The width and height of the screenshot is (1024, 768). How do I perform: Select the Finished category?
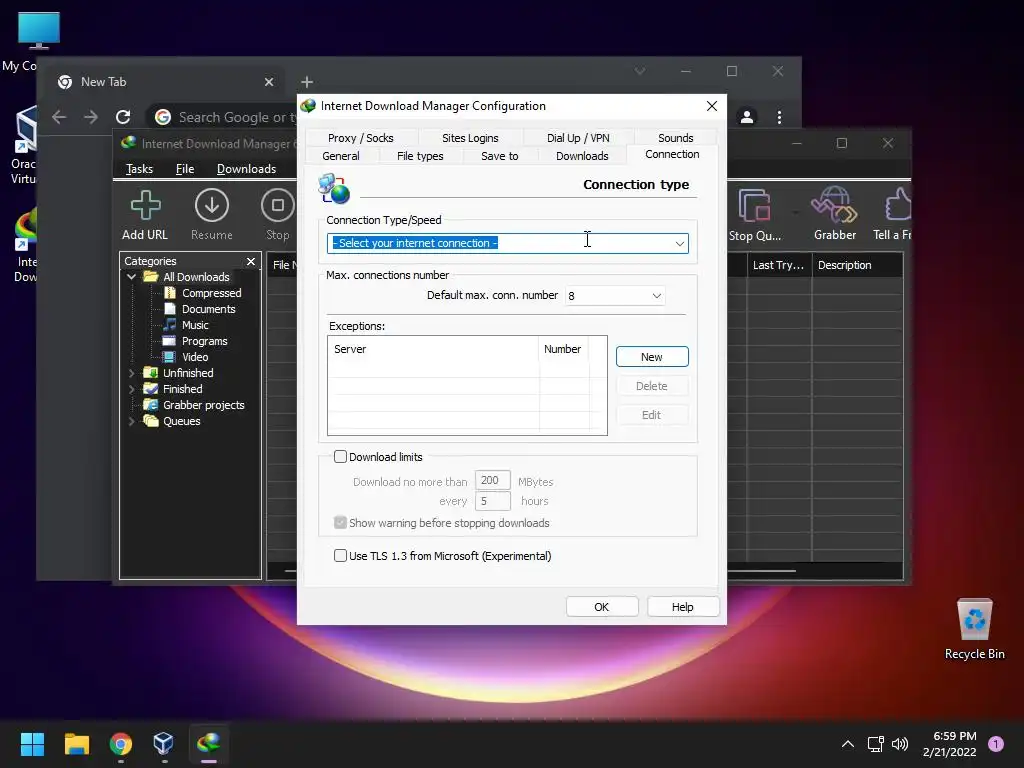(x=182, y=389)
